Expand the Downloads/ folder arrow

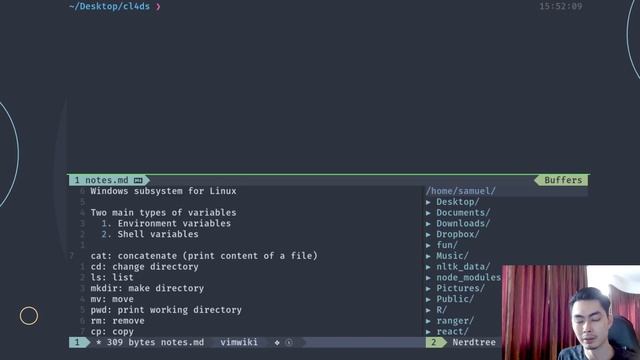point(428,224)
